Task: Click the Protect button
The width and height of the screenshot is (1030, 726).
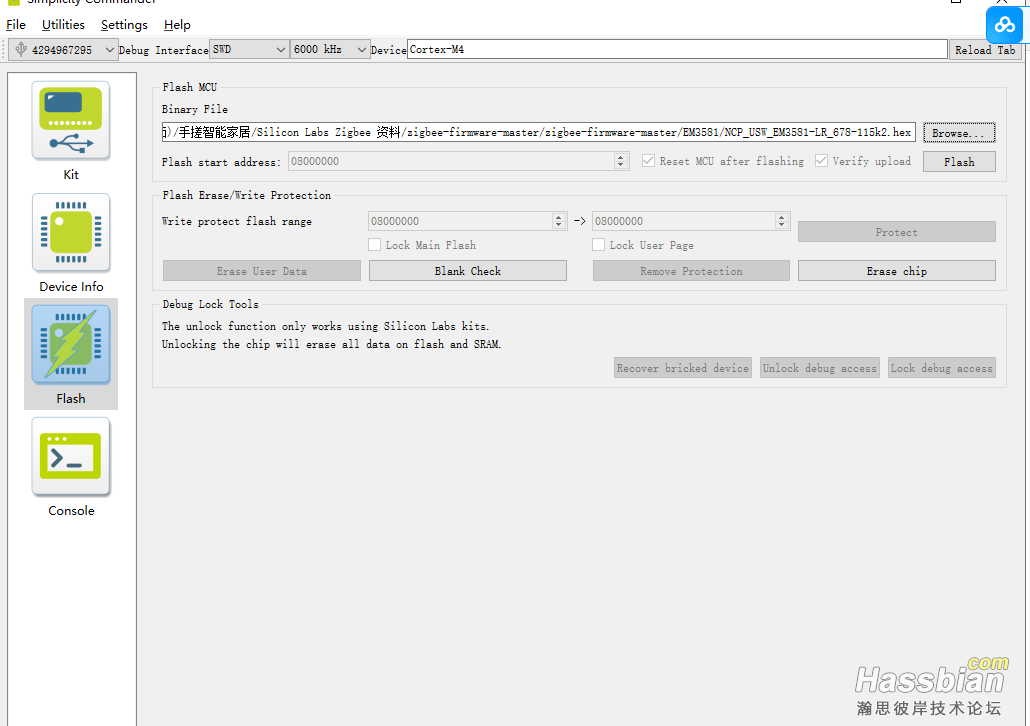Action: [897, 232]
